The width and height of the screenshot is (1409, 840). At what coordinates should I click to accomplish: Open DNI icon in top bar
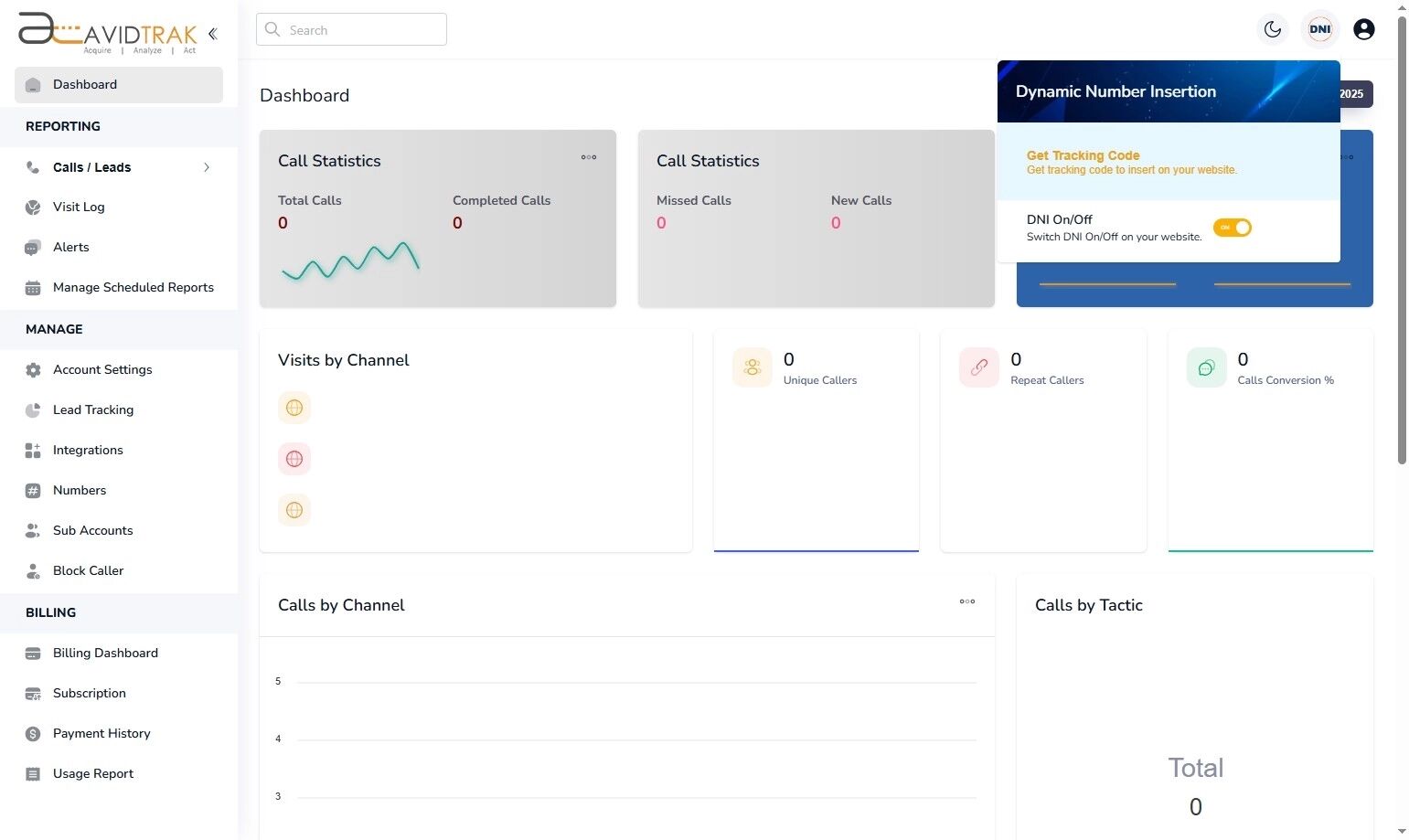tap(1319, 29)
